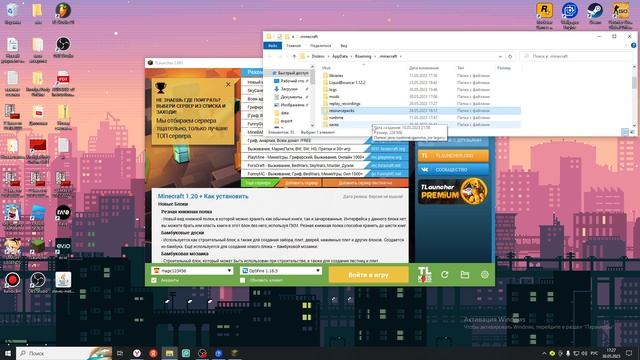Image resolution: width=640 pixels, height=360 pixels.
Task: Open Yandex Browser from taskbar
Action: point(137,353)
